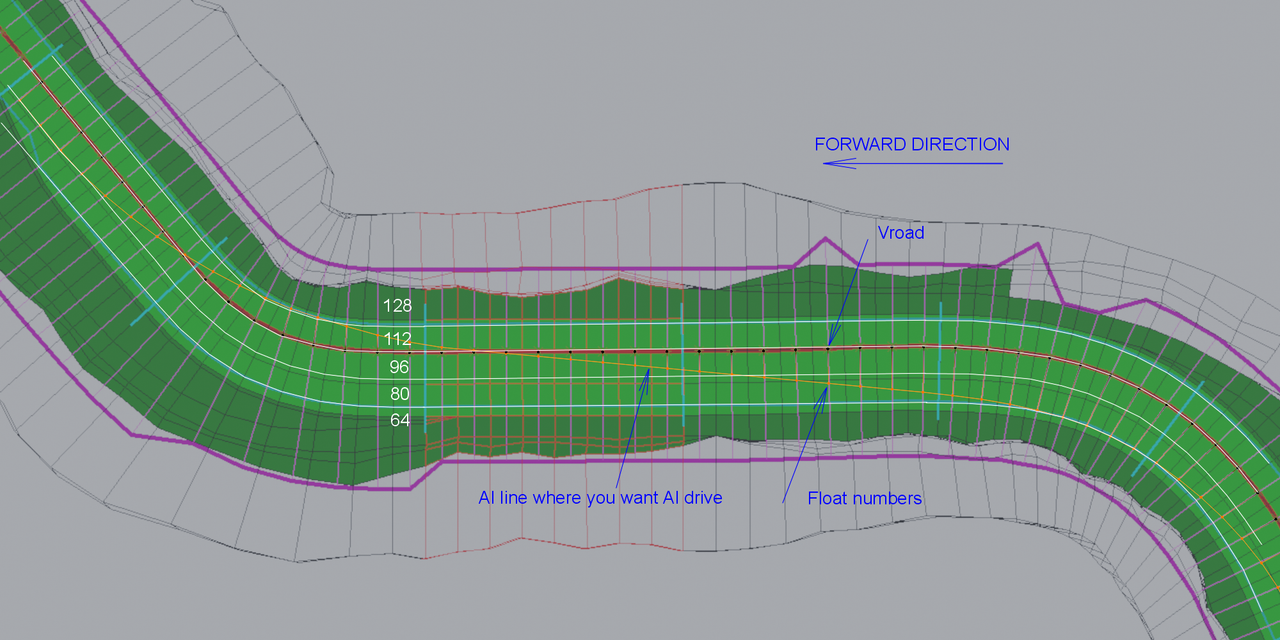
Task: Click the 'AI line where you want AI drive' text
Action: [600, 497]
